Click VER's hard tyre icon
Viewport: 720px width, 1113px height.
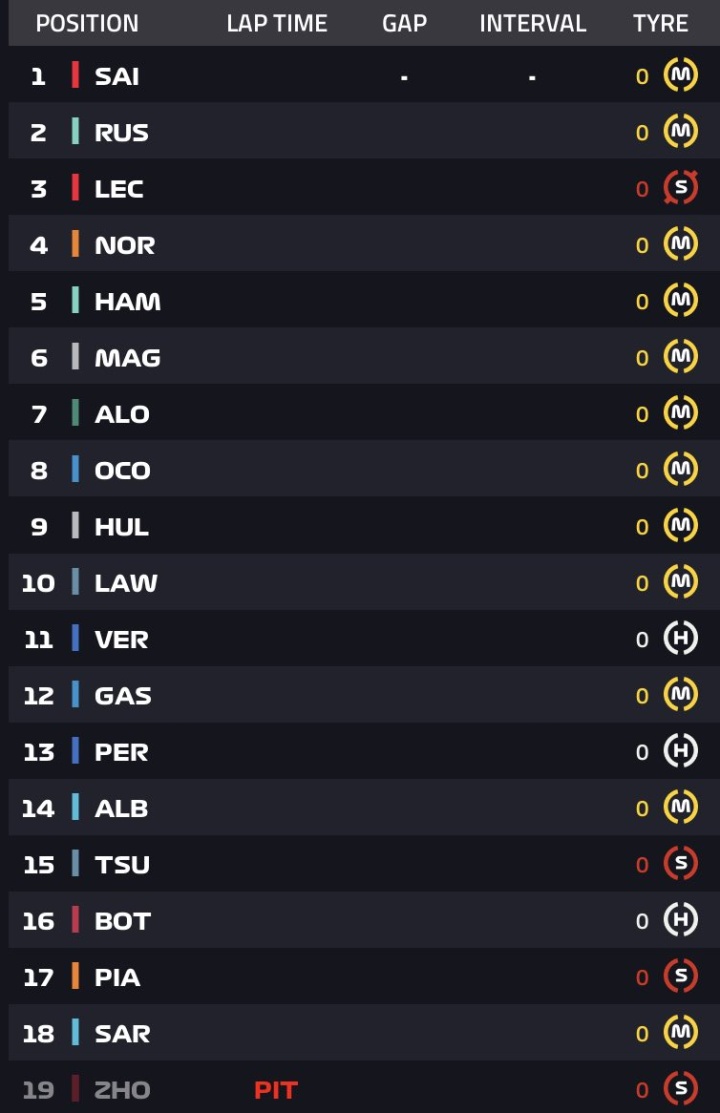pyautogui.click(x=680, y=638)
